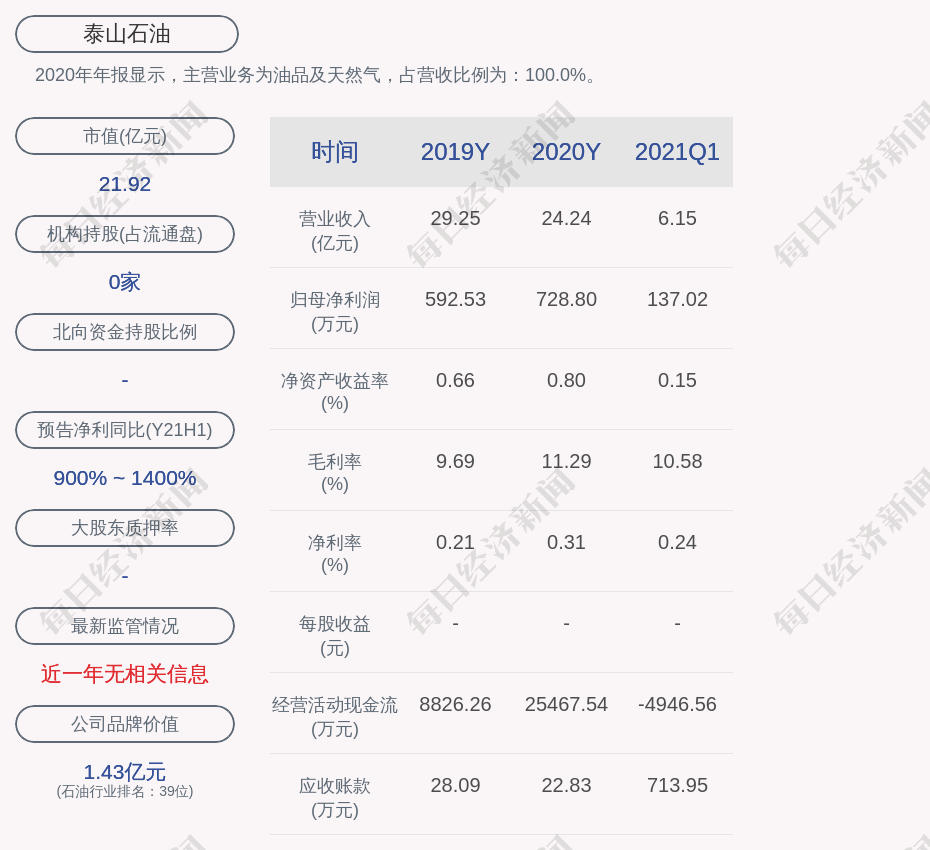Image resolution: width=930 pixels, height=850 pixels.
Task: Click the 机构持股(占流通盘) label
Action: click(125, 234)
